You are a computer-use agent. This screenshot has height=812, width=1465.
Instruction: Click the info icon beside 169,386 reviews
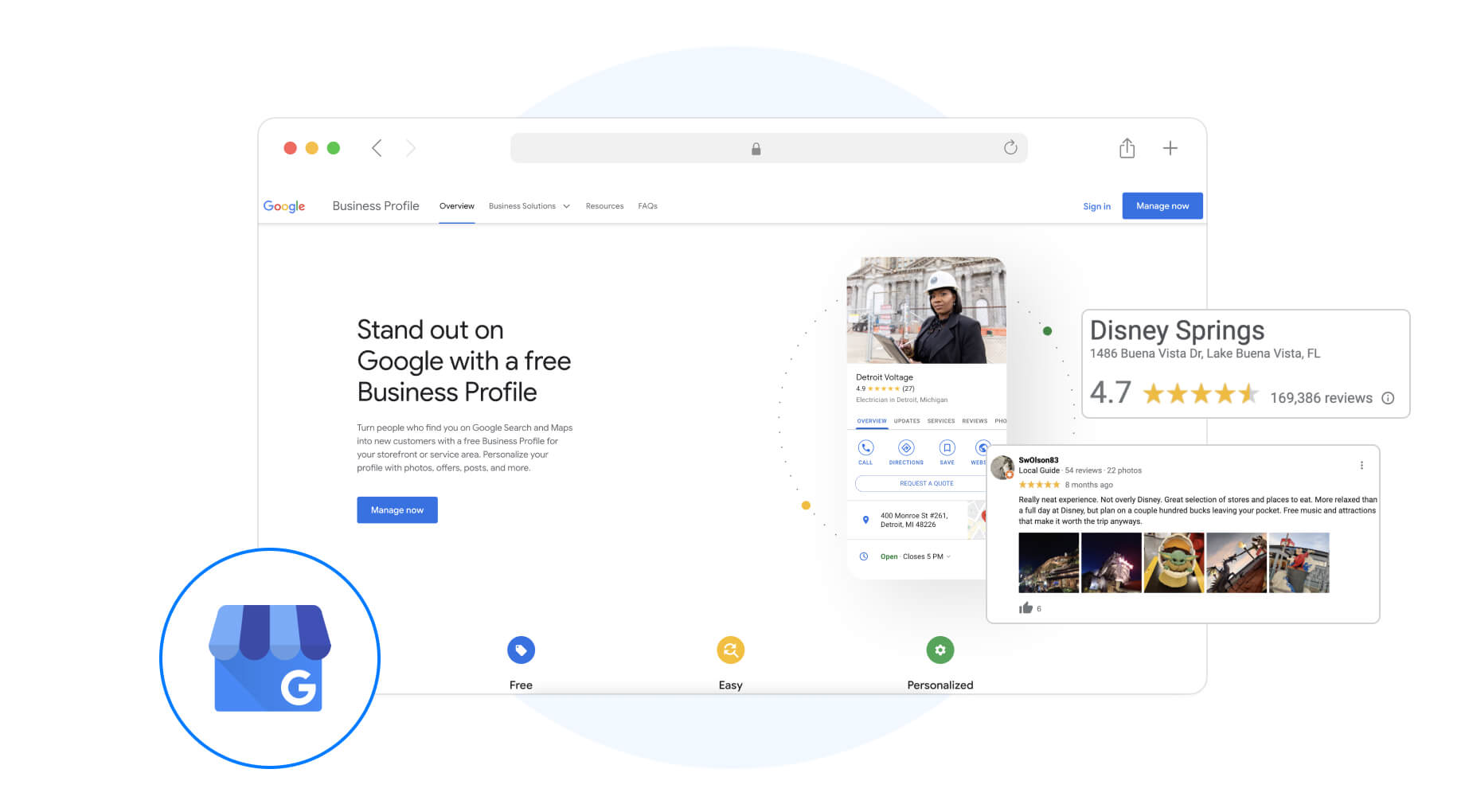1388,398
